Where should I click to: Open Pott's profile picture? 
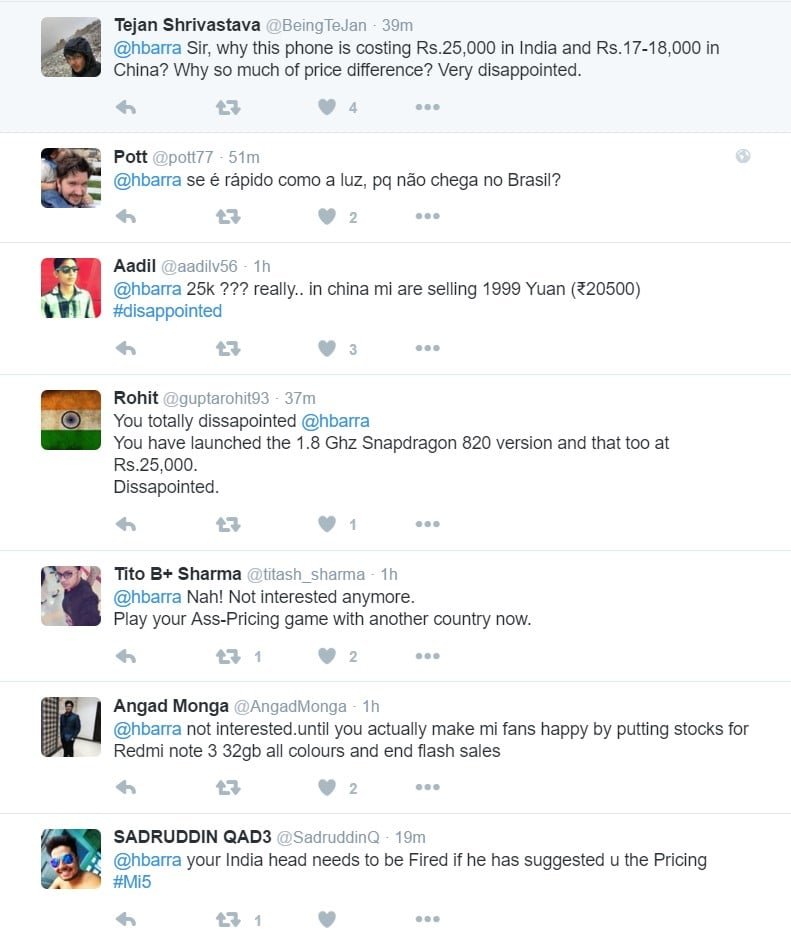(71, 178)
